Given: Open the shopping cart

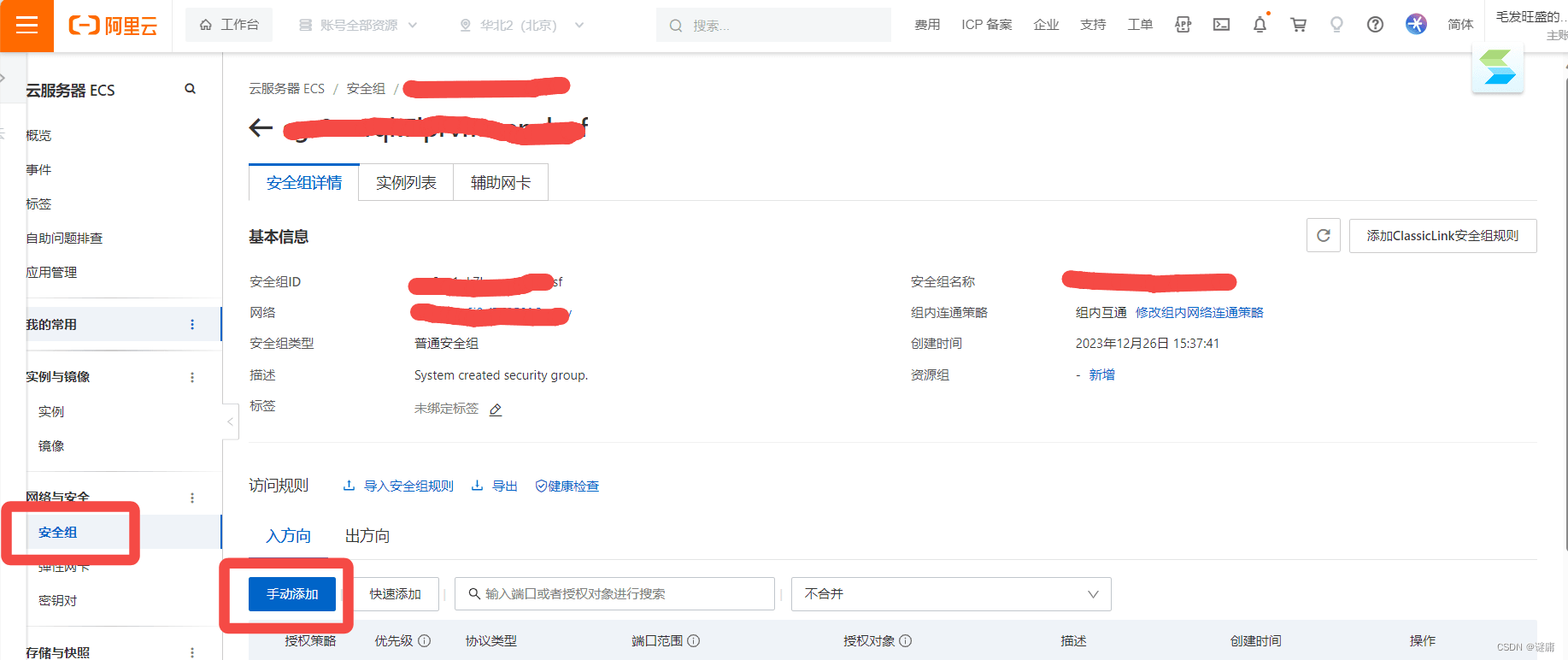Looking at the screenshot, I should [x=1299, y=25].
